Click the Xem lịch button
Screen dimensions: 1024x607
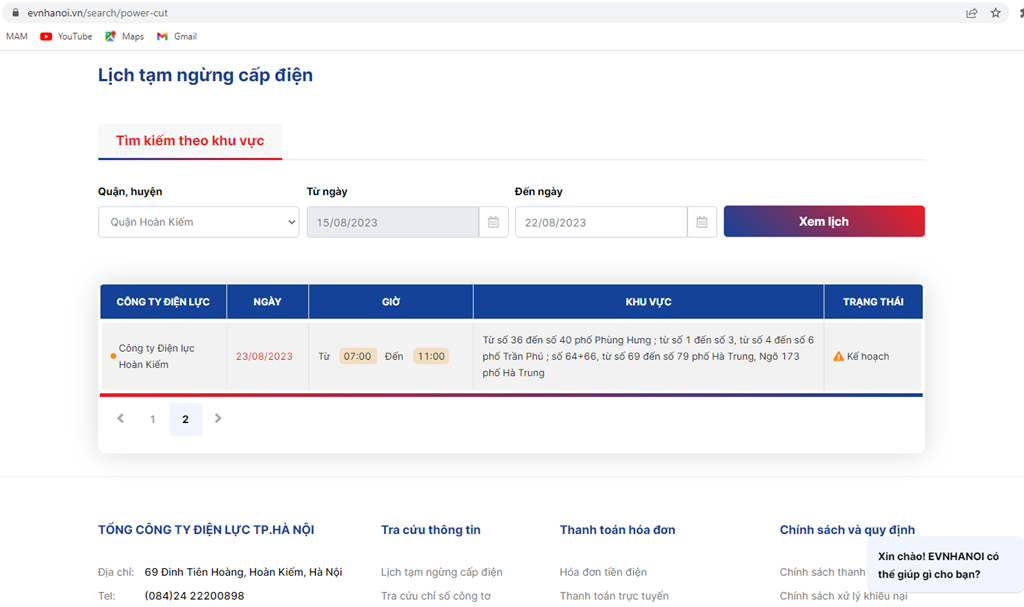pyautogui.click(x=824, y=221)
